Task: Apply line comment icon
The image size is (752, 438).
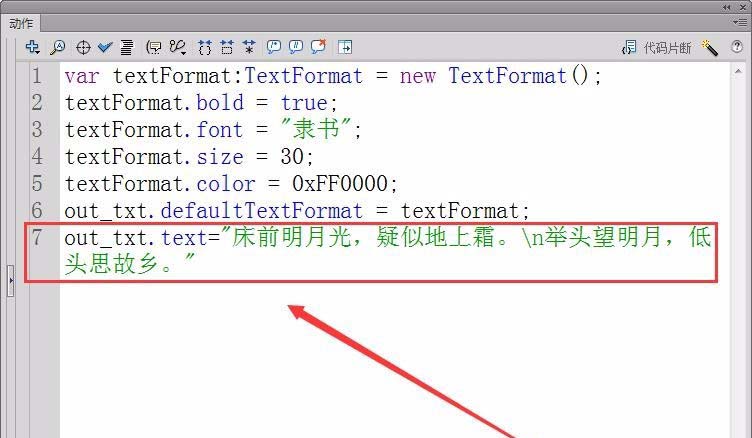Action: (296, 47)
